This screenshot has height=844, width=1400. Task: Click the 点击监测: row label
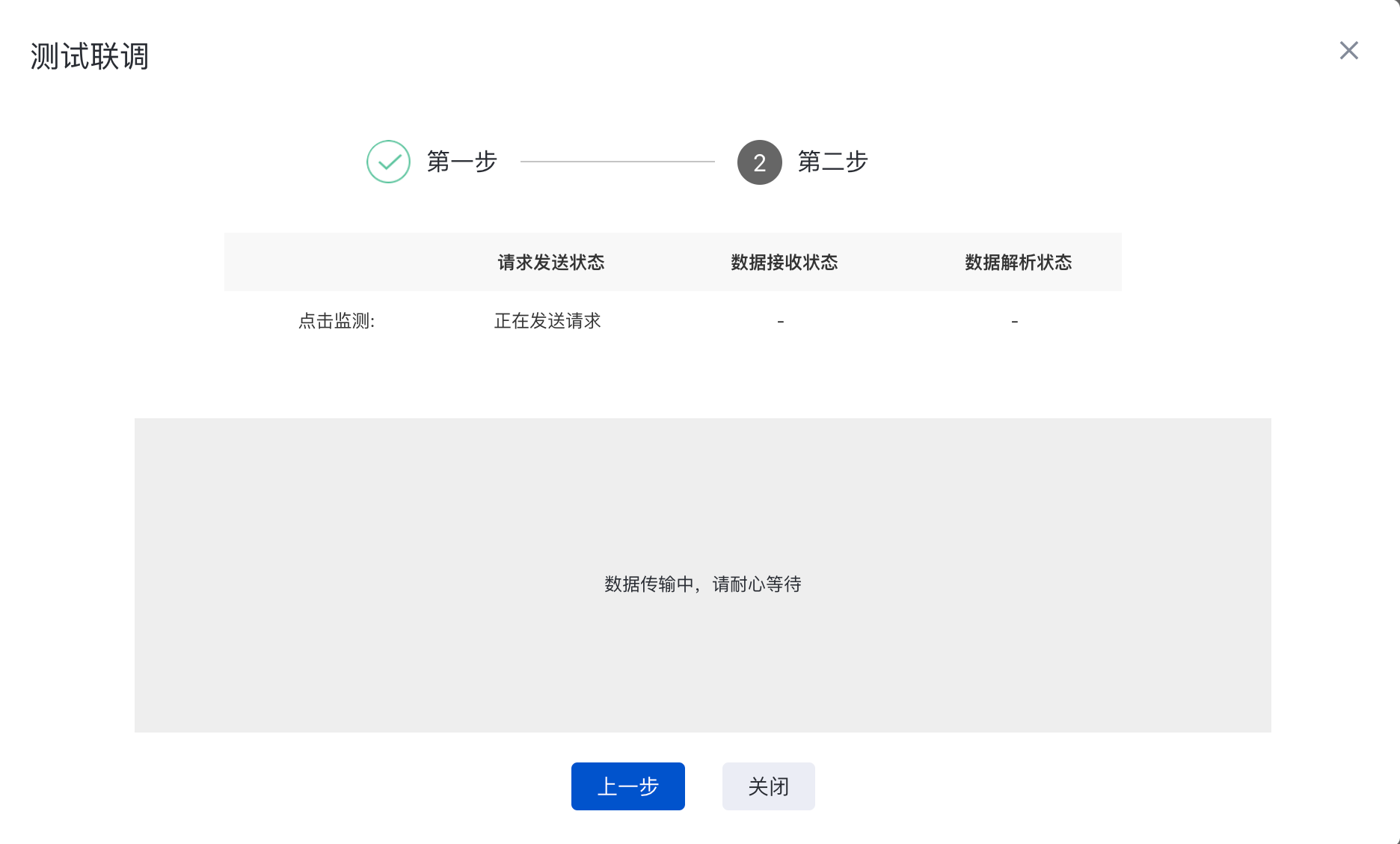(x=337, y=321)
